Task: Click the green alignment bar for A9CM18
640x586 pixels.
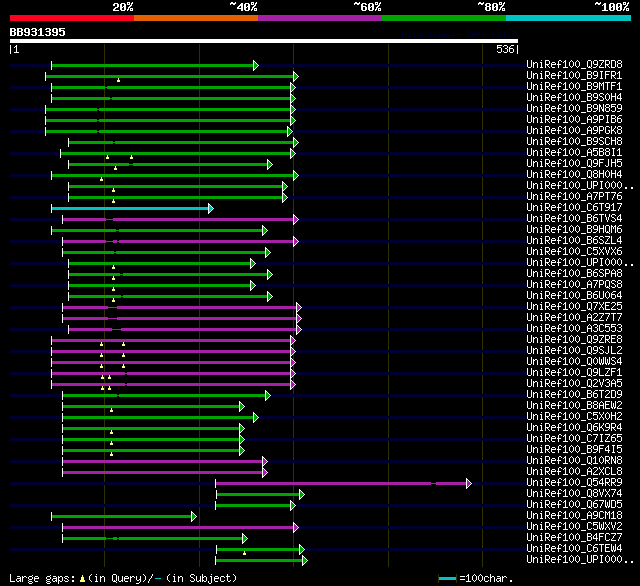Action: (x=122, y=517)
